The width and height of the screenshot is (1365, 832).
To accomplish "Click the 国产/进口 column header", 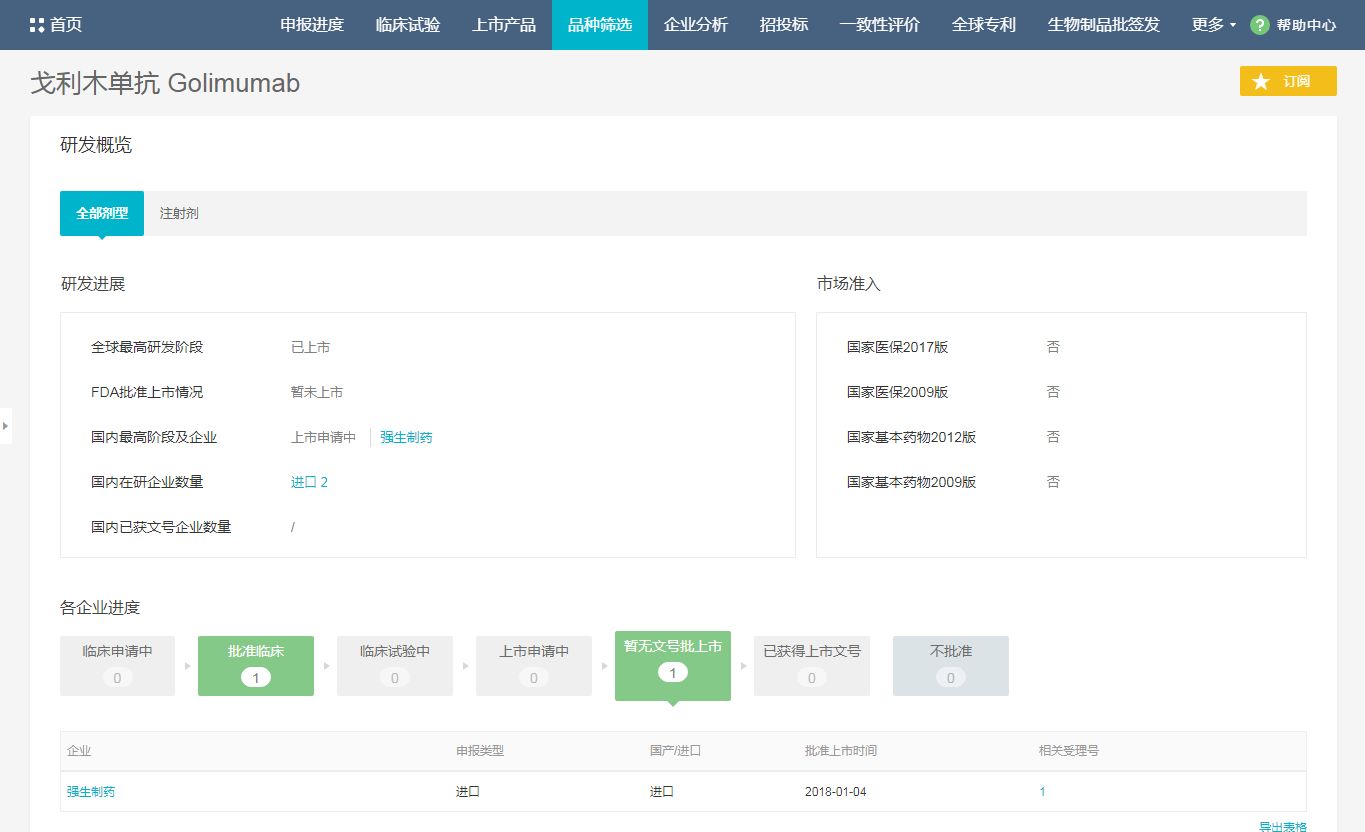I will (x=677, y=750).
